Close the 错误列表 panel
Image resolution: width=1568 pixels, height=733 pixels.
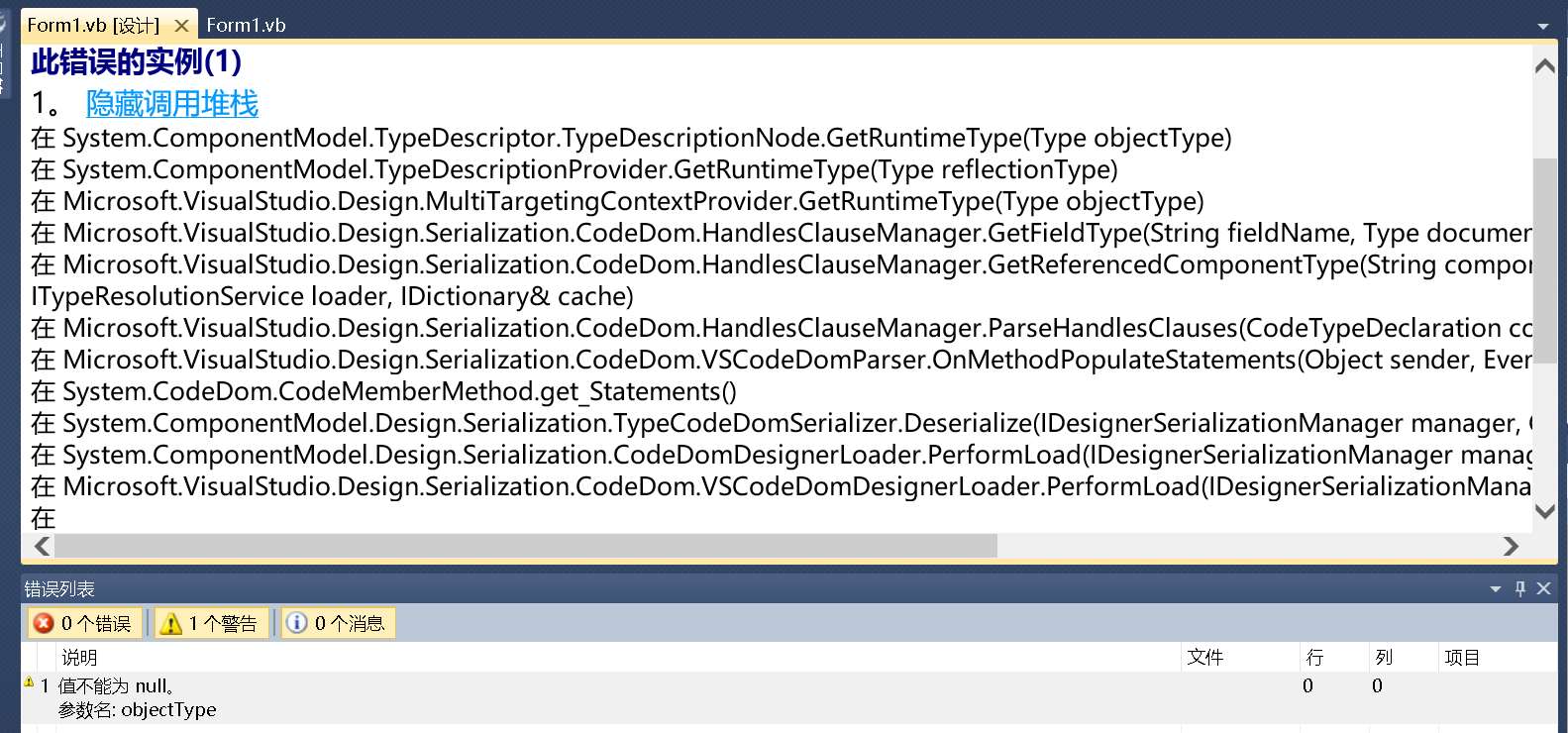(1543, 589)
